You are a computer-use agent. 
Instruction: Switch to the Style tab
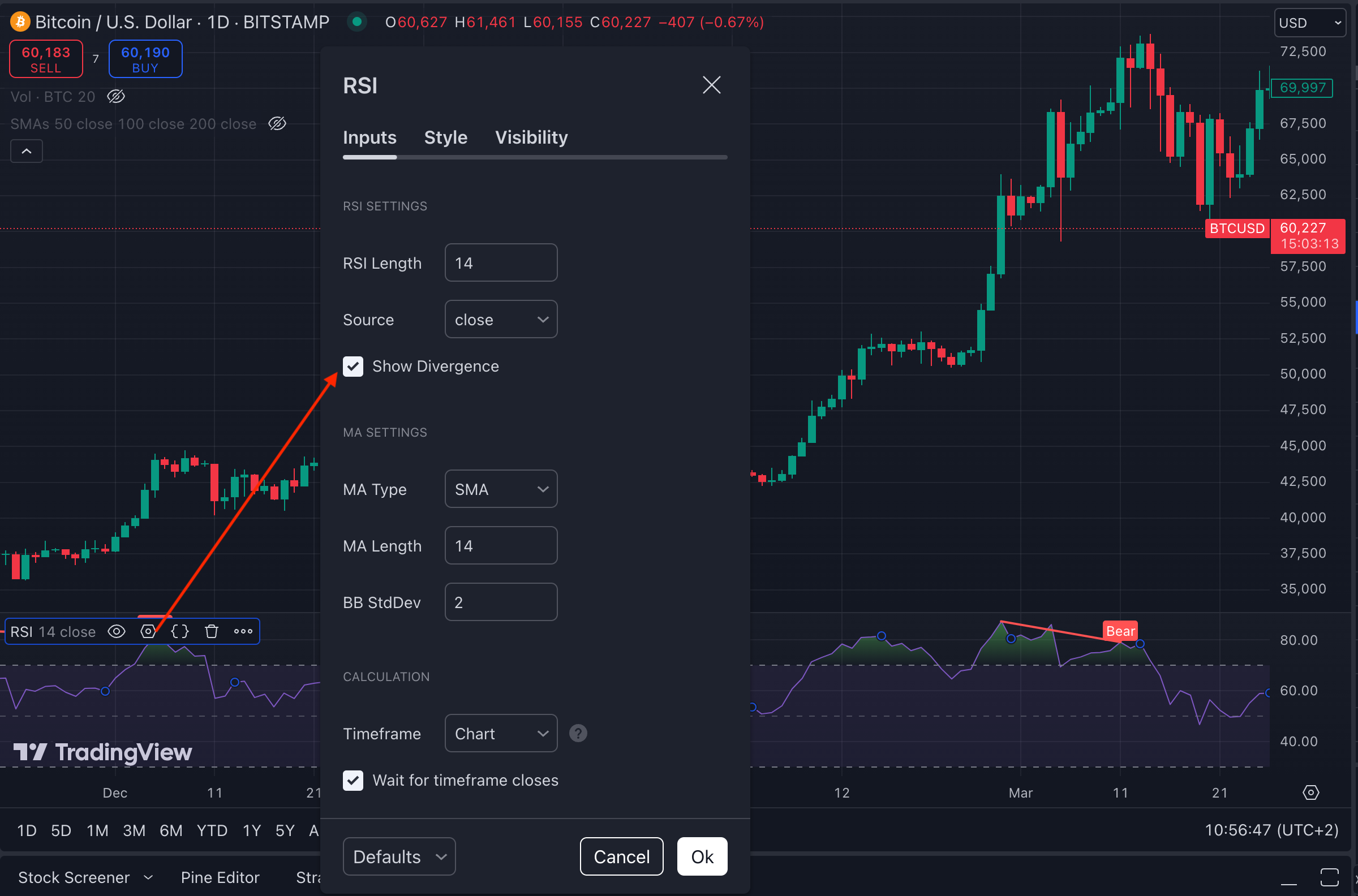pyautogui.click(x=445, y=137)
